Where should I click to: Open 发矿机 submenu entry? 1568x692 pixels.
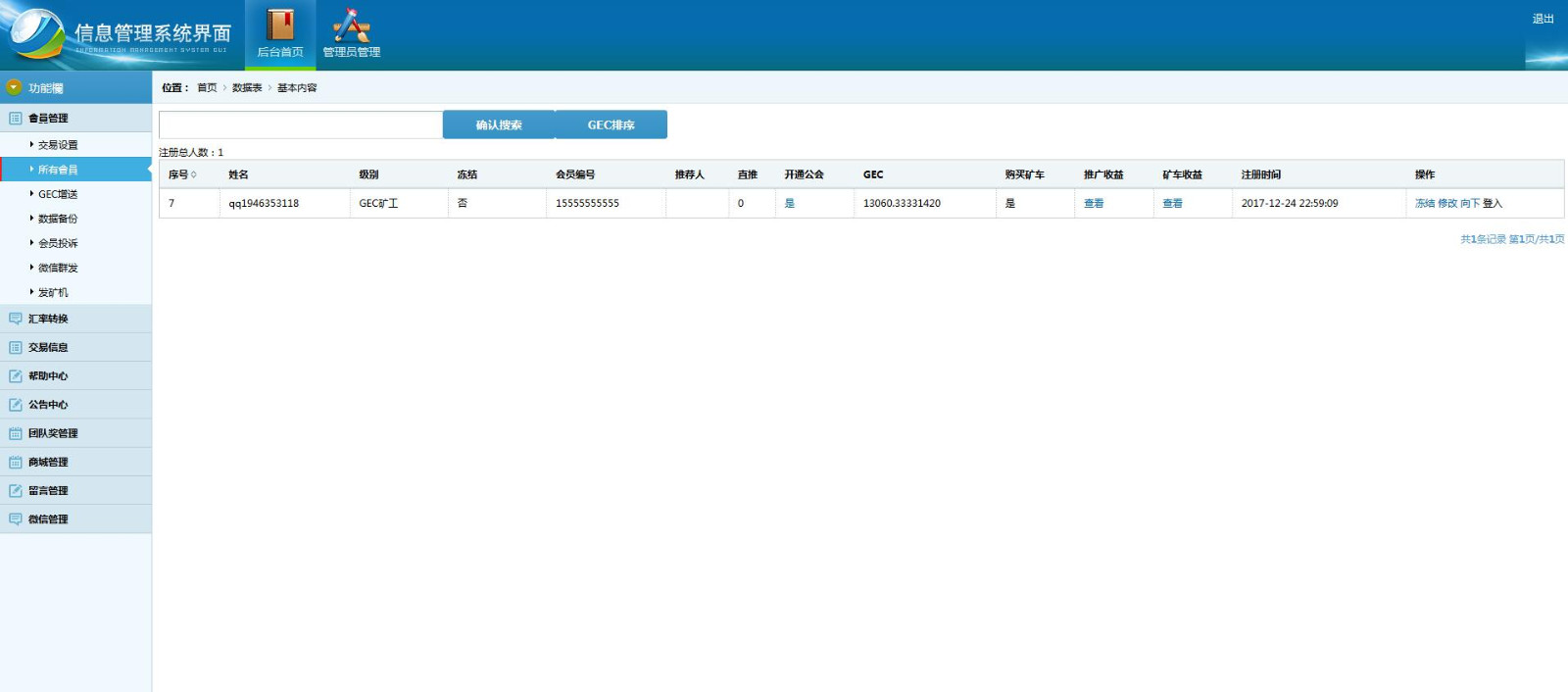click(x=53, y=292)
